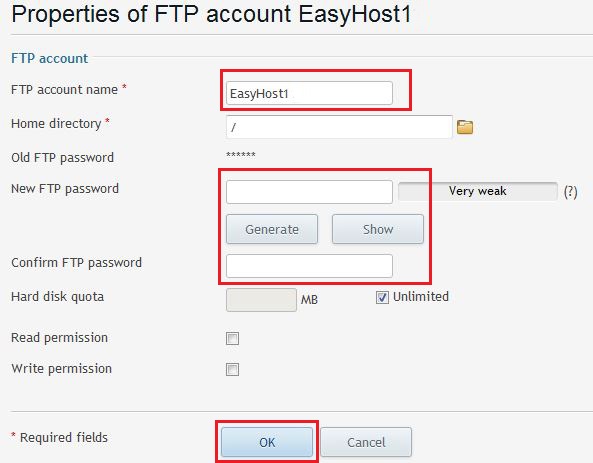This screenshot has width=593, height=463.
Task: Click the Read permission label
Action: point(59,338)
